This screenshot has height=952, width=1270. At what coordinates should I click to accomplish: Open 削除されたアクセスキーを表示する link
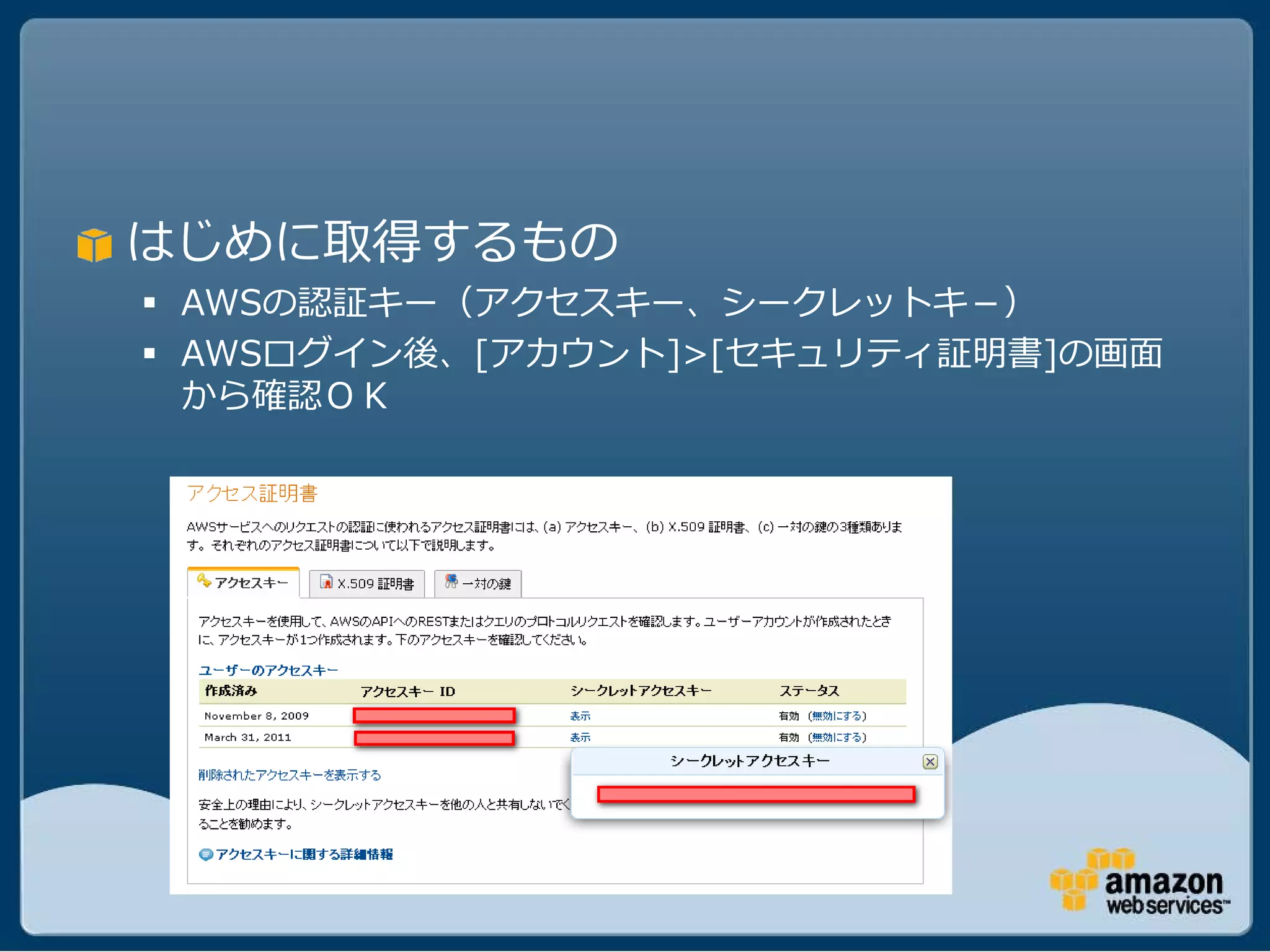pos(290,775)
